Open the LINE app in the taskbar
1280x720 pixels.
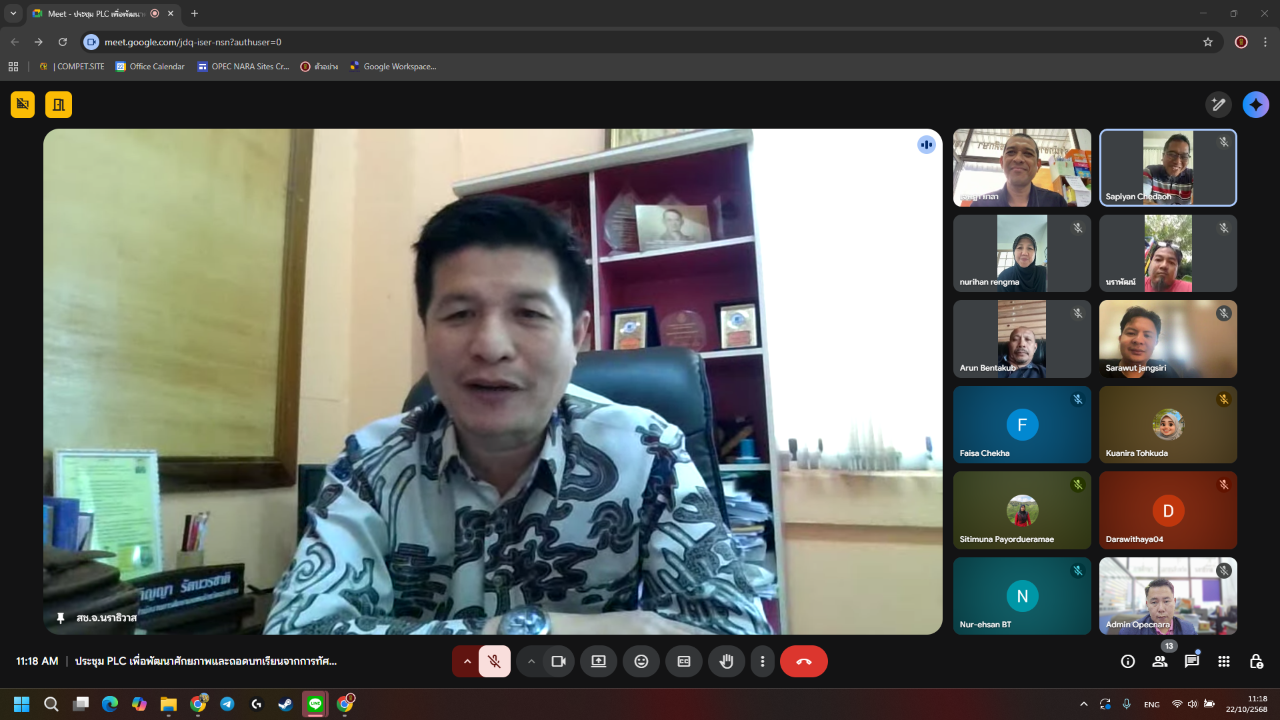(x=315, y=704)
